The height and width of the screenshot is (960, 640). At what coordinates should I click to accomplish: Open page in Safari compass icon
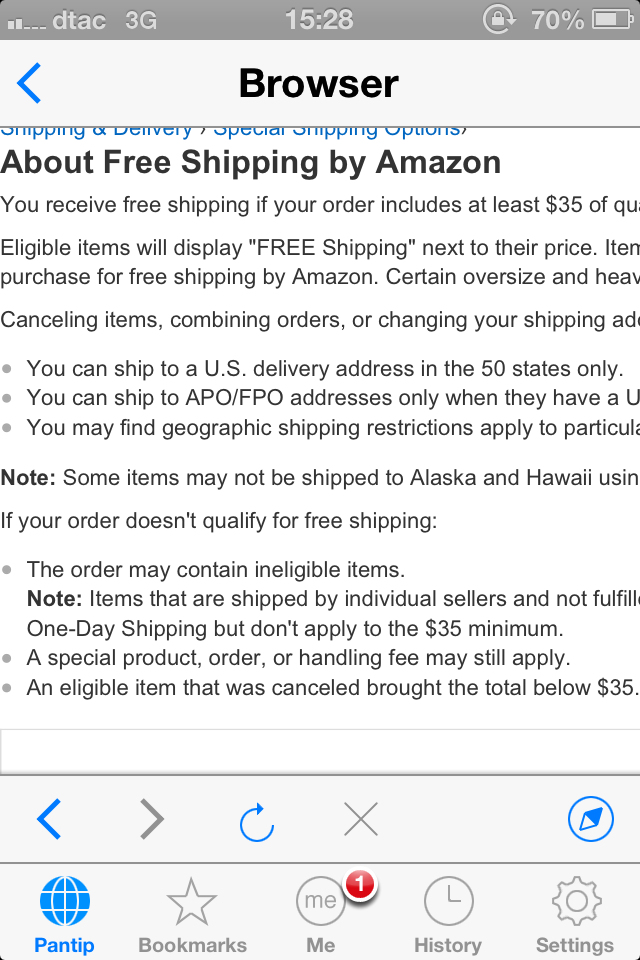point(590,819)
